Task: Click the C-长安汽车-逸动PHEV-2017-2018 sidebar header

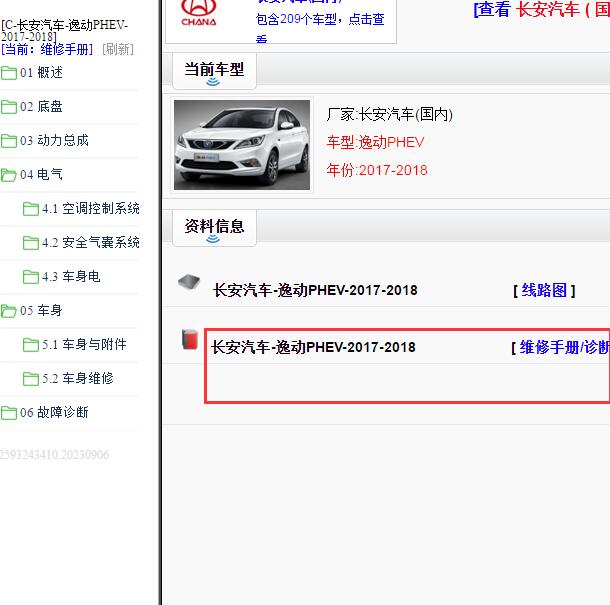Action: coord(65,31)
